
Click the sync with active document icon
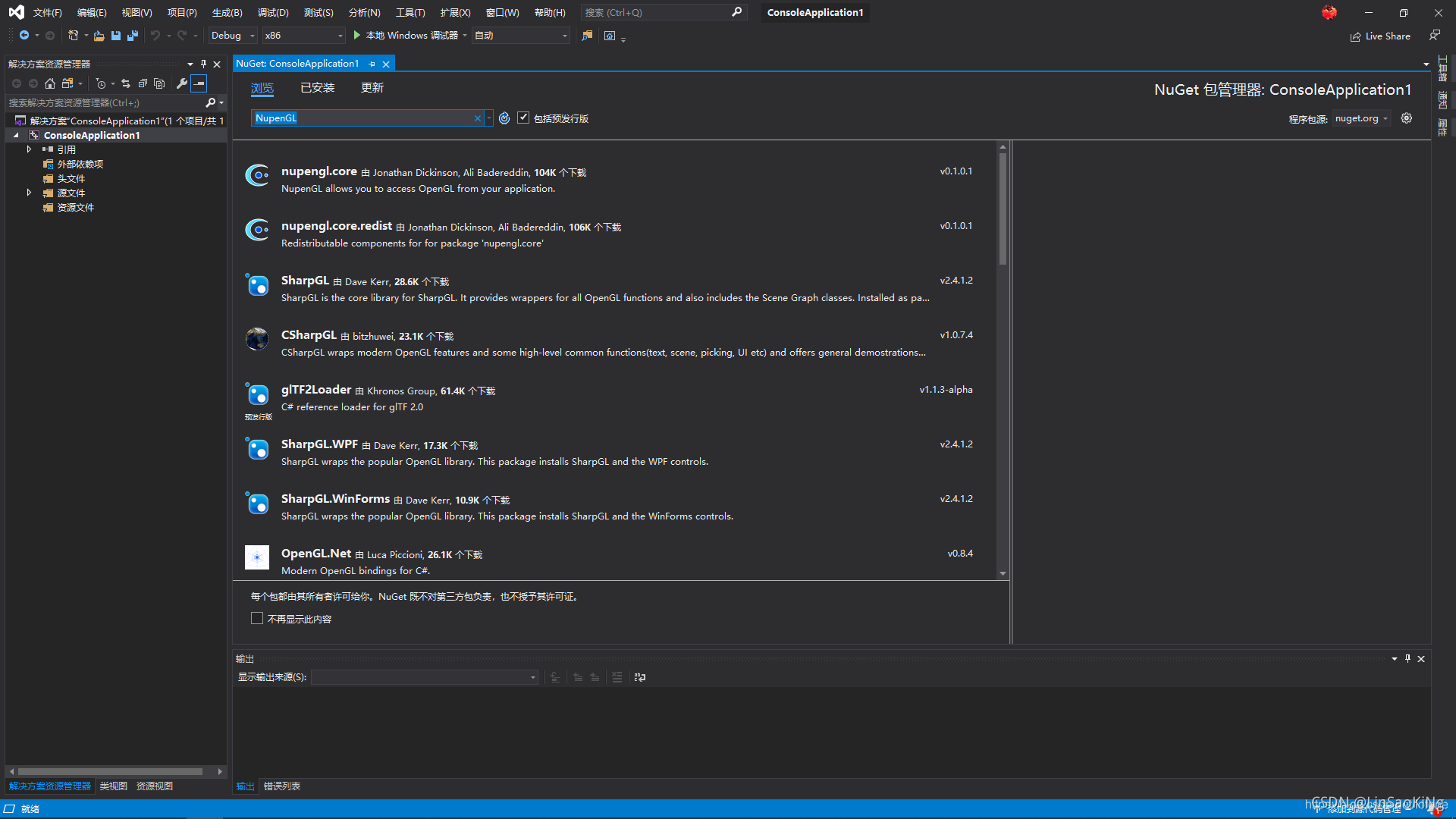(126, 83)
